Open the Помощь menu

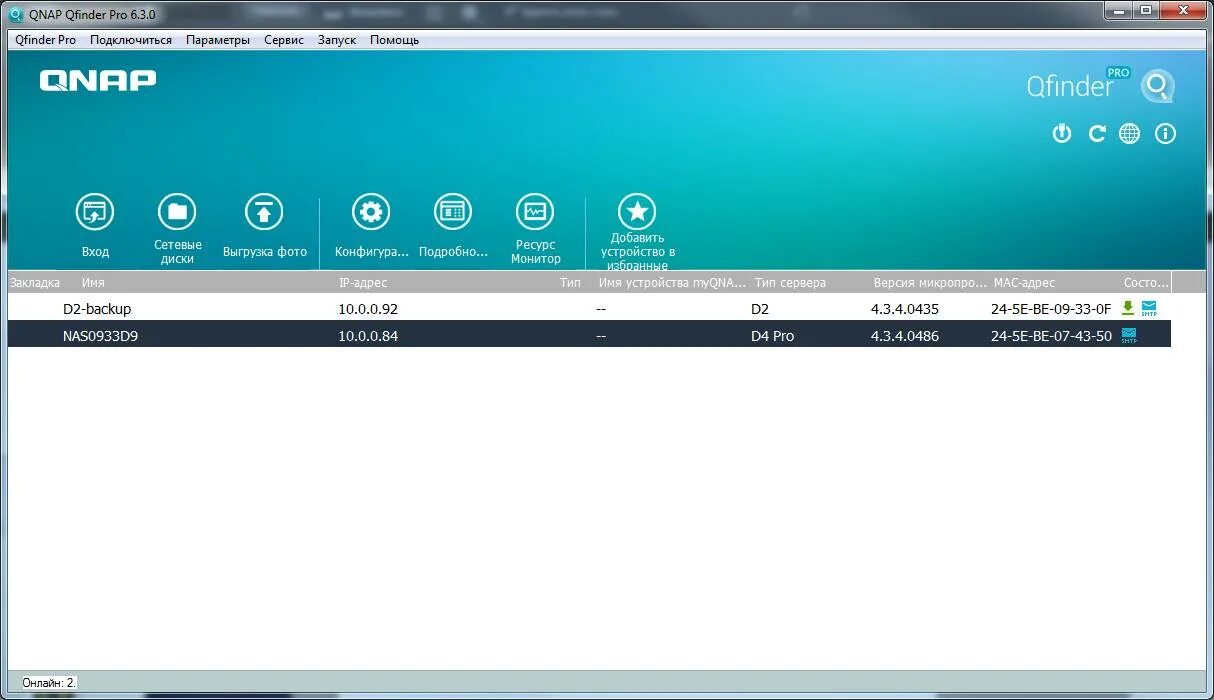394,40
